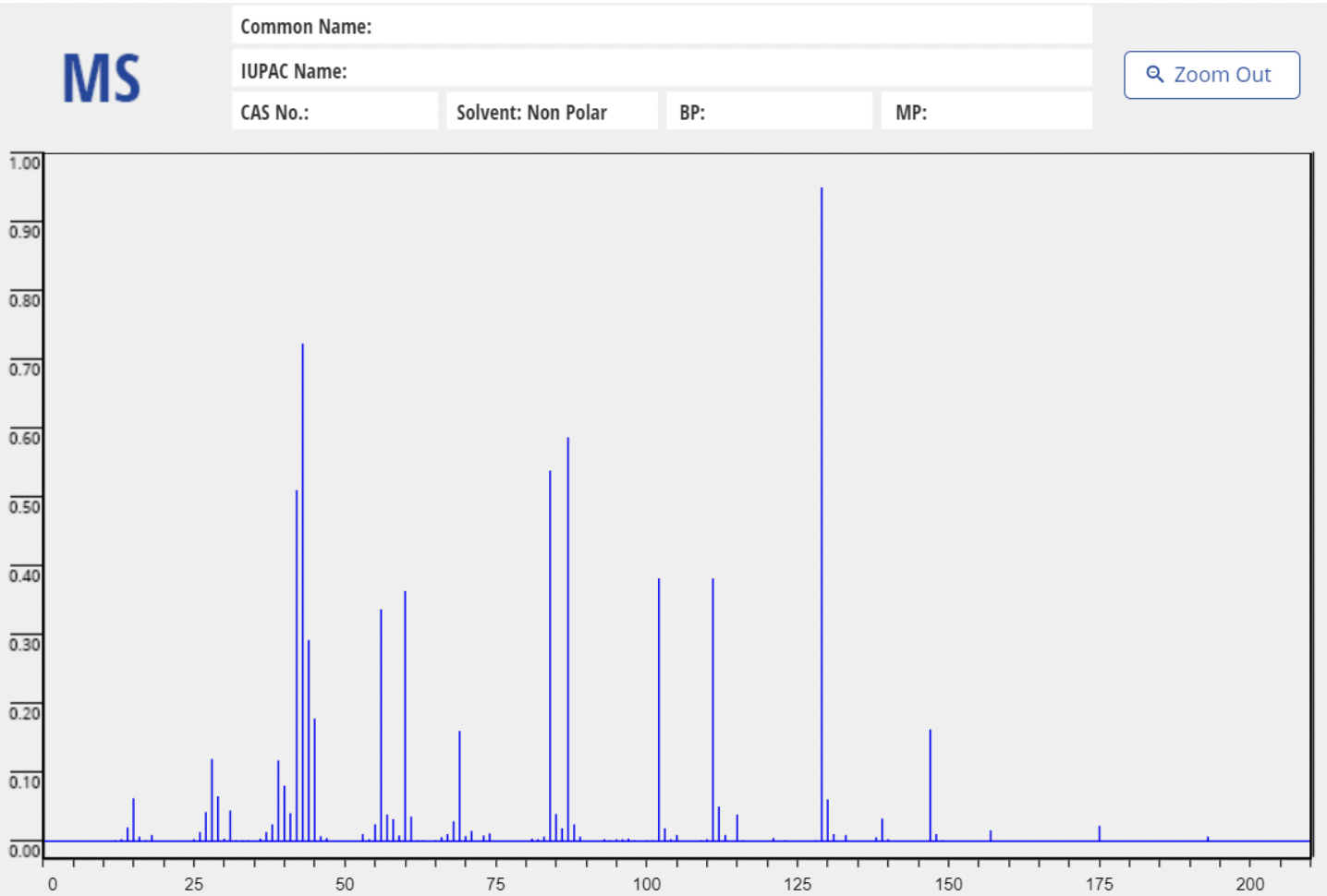Image resolution: width=1327 pixels, height=896 pixels.
Task: Click the MS logo text
Action: pyautogui.click(x=102, y=79)
